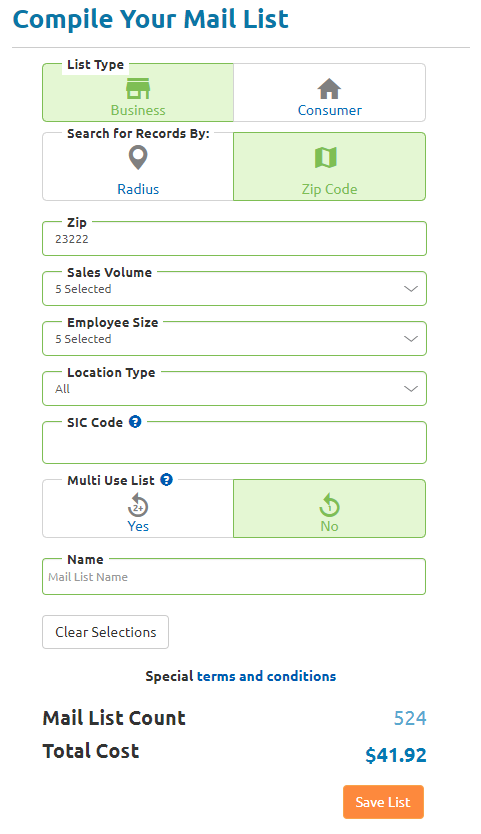Click the Business storefront icon

point(138,88)
